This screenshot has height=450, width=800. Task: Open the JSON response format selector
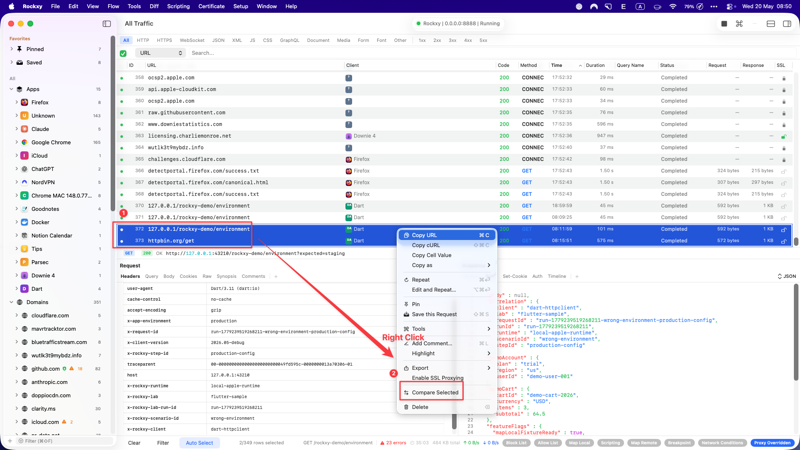point(786,277)
